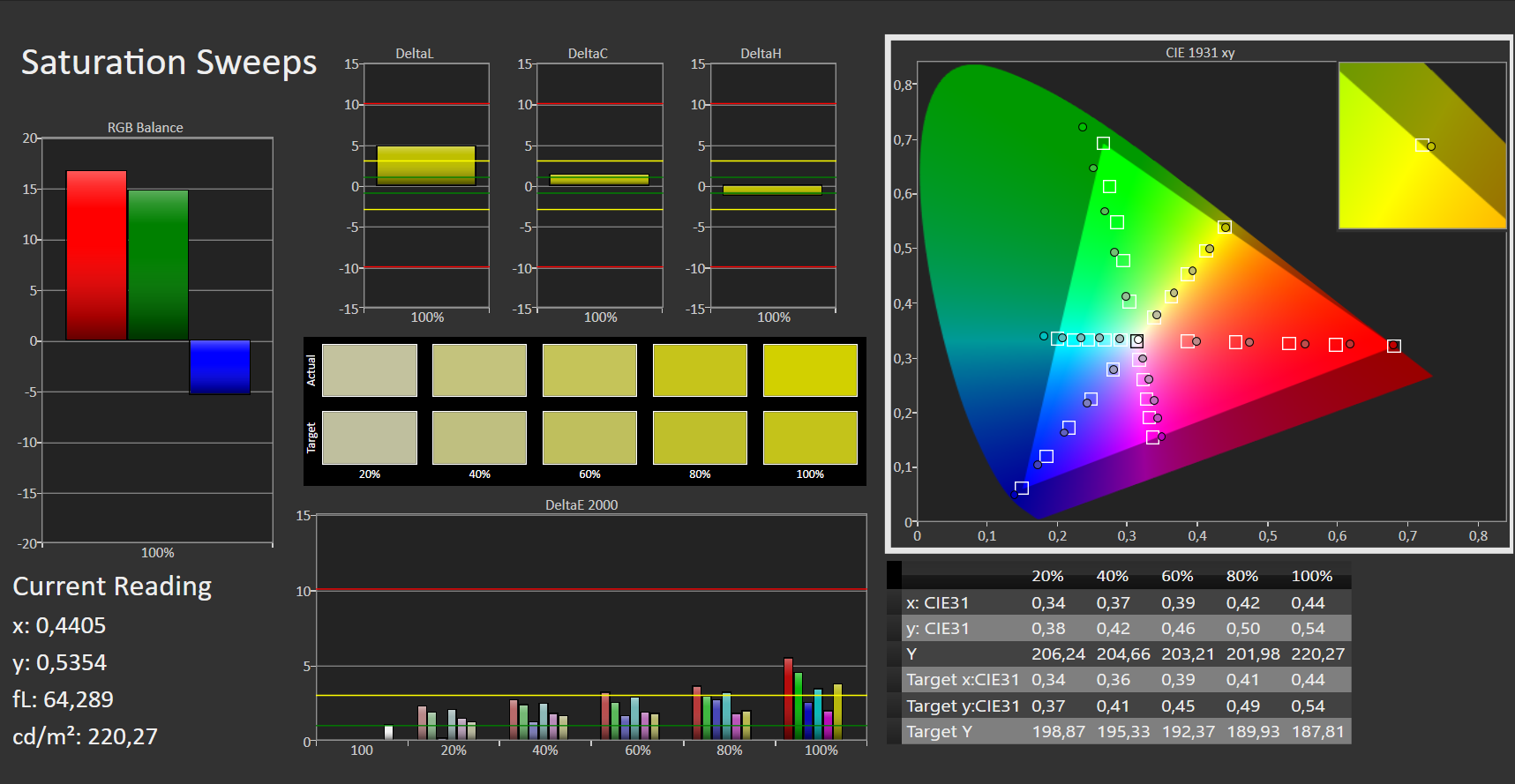
Task: Click the "DeltaC" chart title
Action: coord(588,54)
